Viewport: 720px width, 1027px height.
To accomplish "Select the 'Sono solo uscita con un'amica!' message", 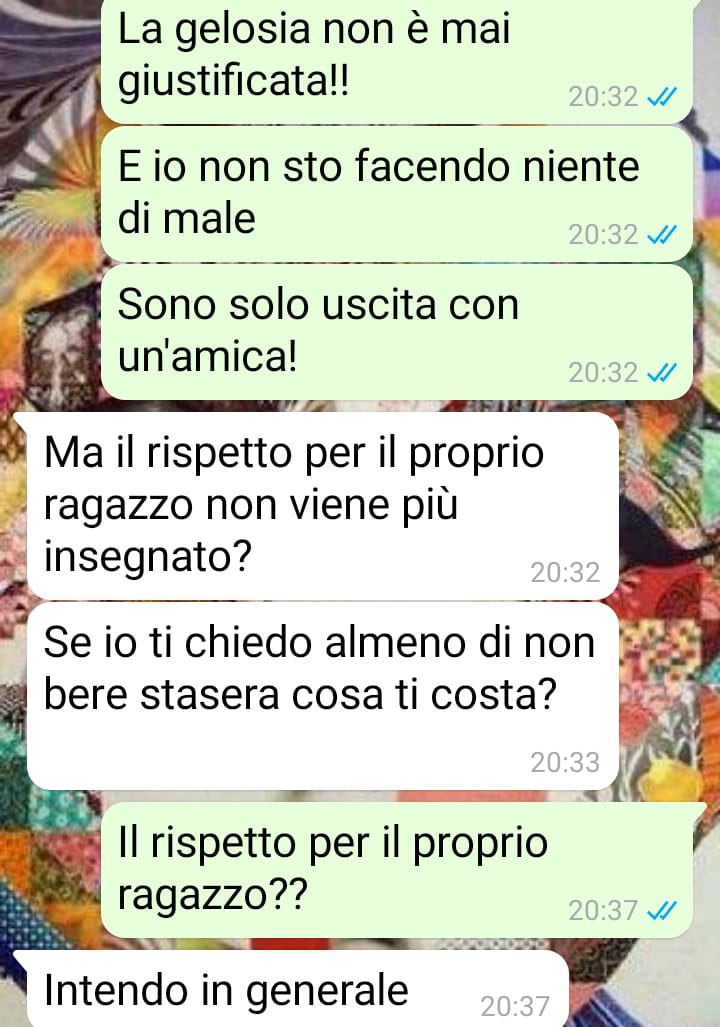I will point(397,332).
